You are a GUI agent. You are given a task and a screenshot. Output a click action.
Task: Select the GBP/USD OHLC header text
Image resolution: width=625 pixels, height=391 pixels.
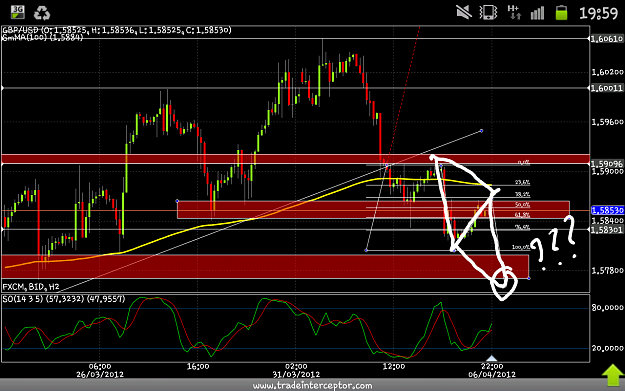coord(117,30)
